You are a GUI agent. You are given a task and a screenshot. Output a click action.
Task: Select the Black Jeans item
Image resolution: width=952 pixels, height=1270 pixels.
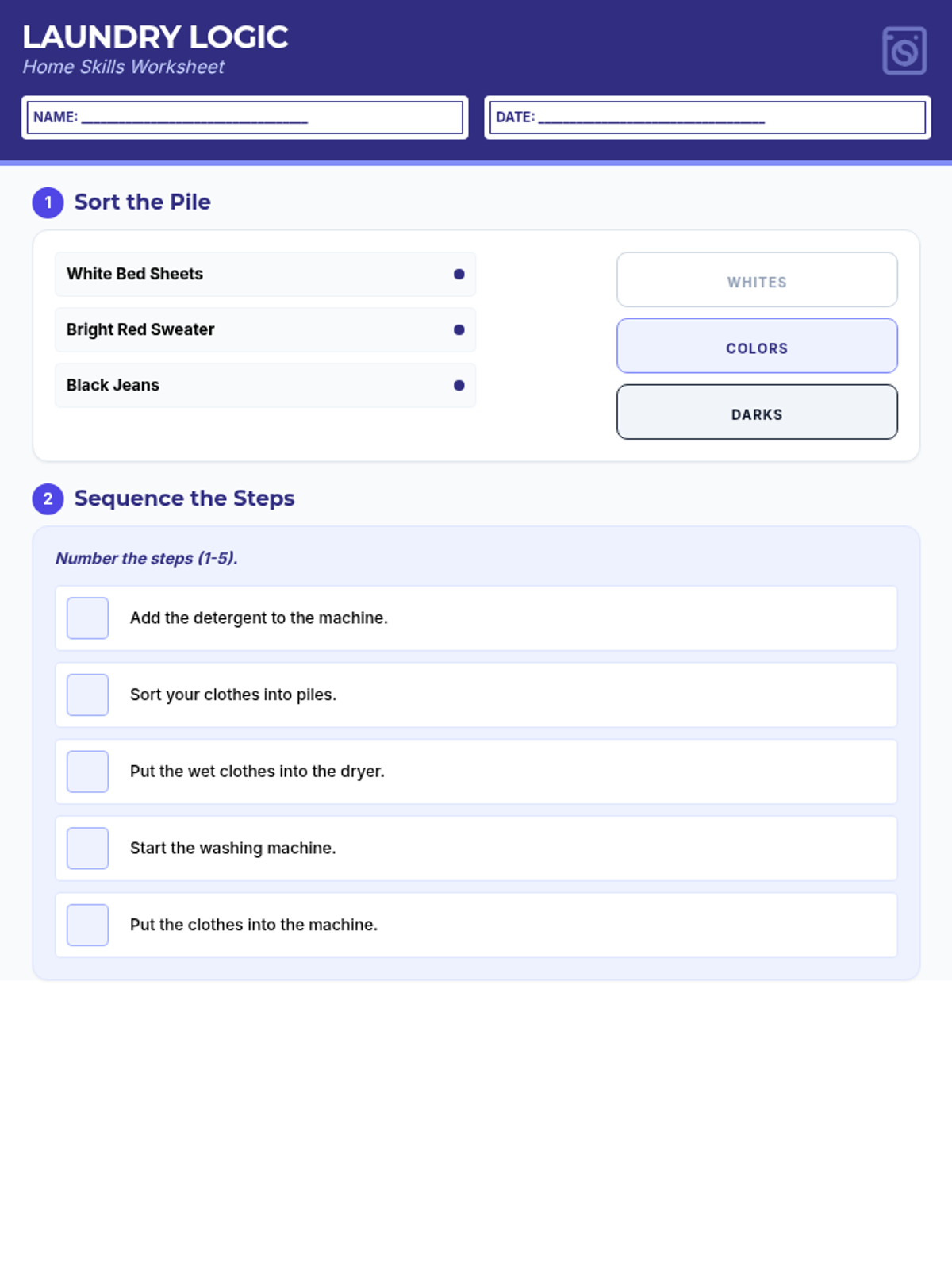[238, 386]
